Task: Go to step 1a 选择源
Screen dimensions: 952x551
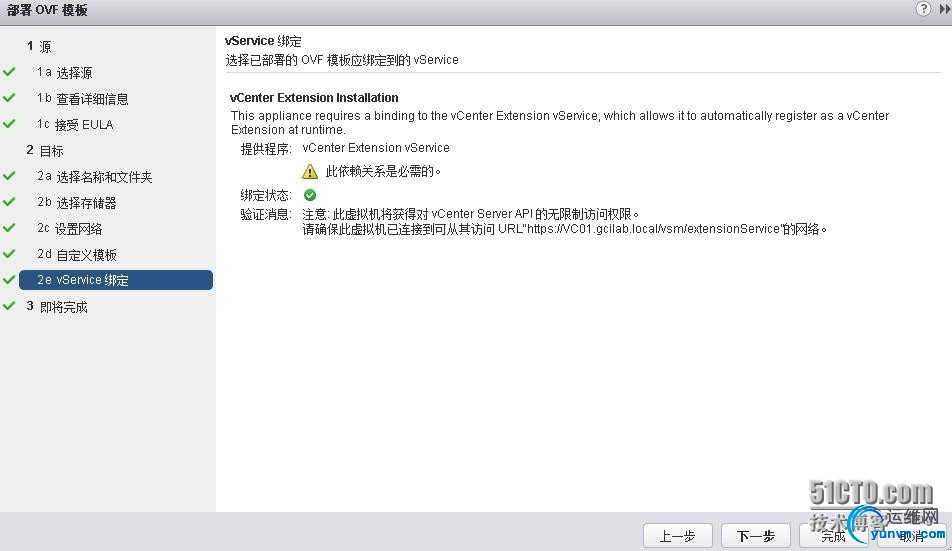Action: tap(64, 73)
